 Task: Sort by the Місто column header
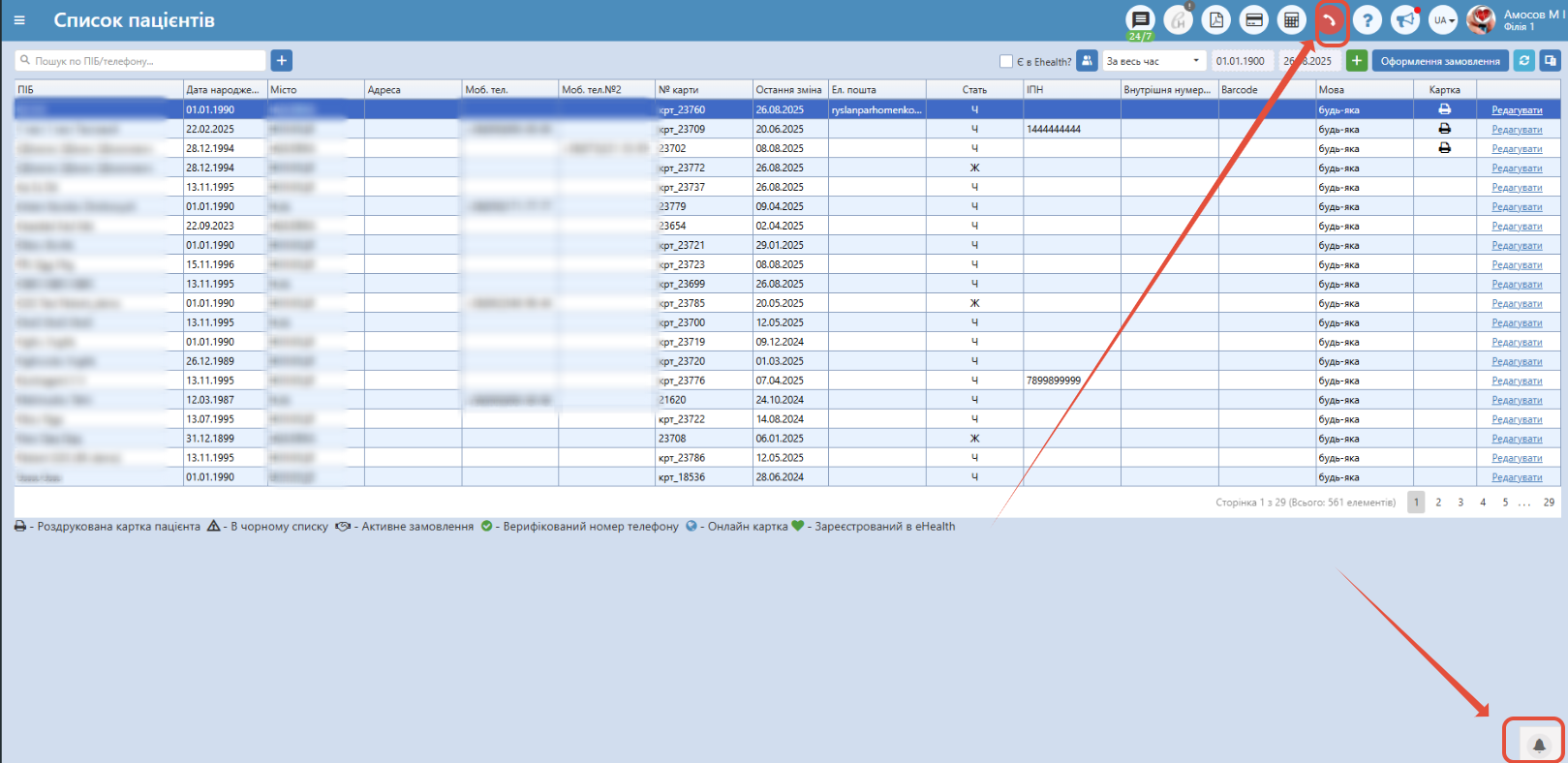pos(316,89)
